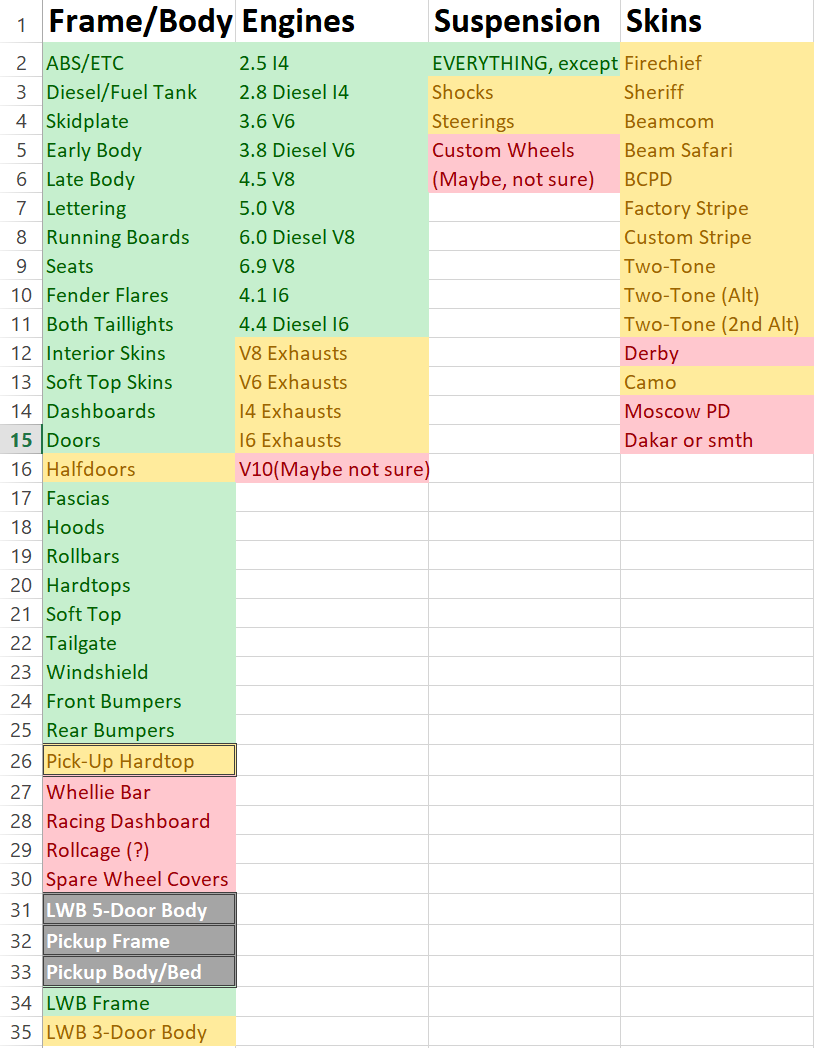Click row header number 26
The image size is (814, 1048).
pos(21,761)
